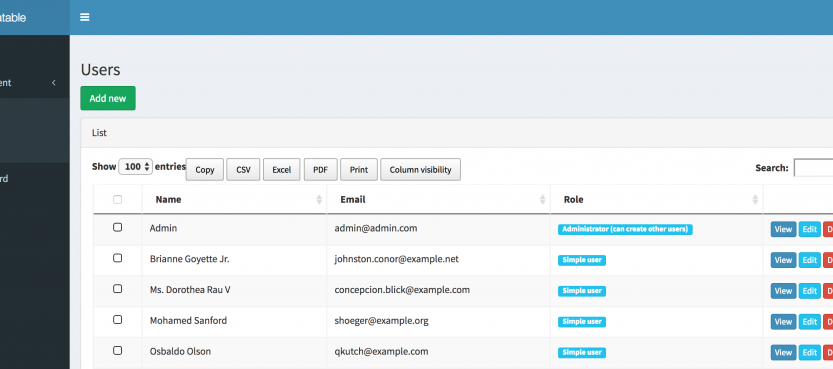Print the users table
Screen dimensions: 833x369
point(359,169)
